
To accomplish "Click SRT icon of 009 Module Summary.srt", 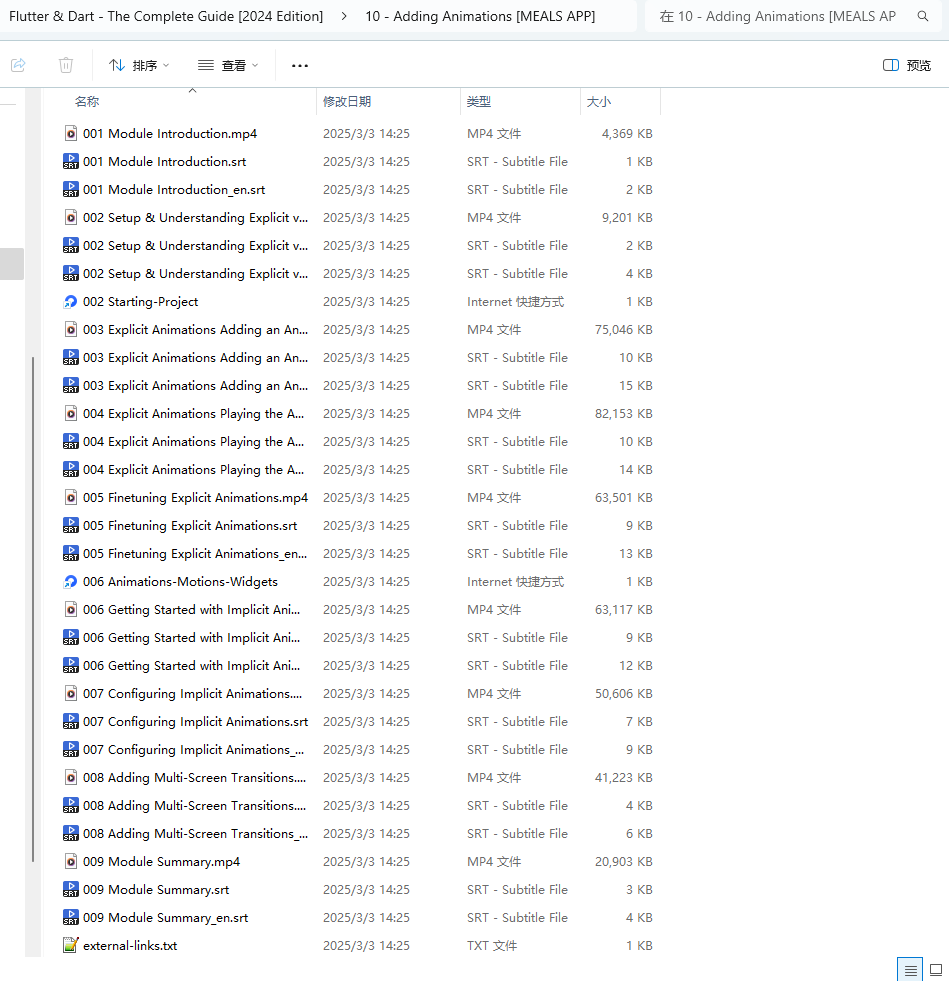I will [71, 890].
